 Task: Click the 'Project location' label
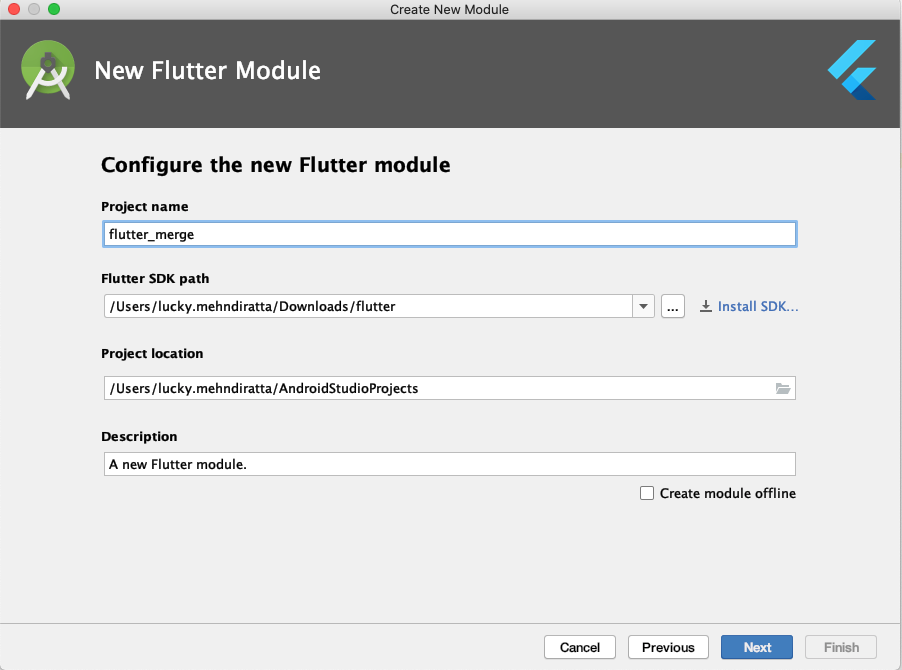(152, 353)
